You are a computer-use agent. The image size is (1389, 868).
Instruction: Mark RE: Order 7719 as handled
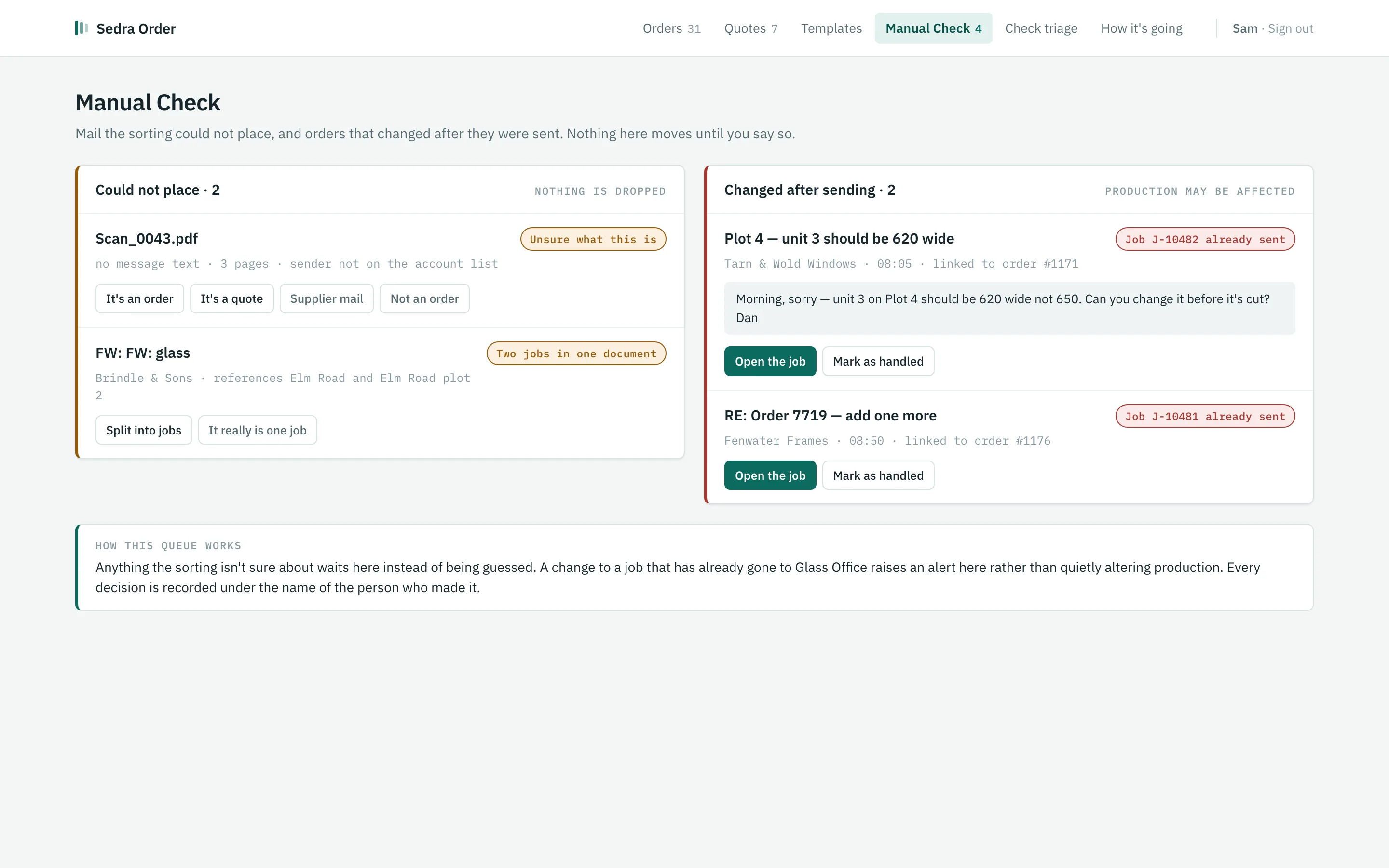[x=878, y=475]
